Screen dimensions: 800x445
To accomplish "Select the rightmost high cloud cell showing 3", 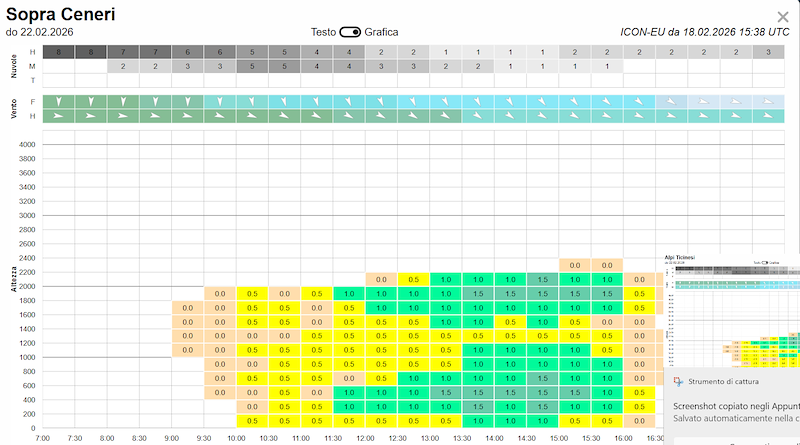I will pyautogui.click(x=768, y=51).
